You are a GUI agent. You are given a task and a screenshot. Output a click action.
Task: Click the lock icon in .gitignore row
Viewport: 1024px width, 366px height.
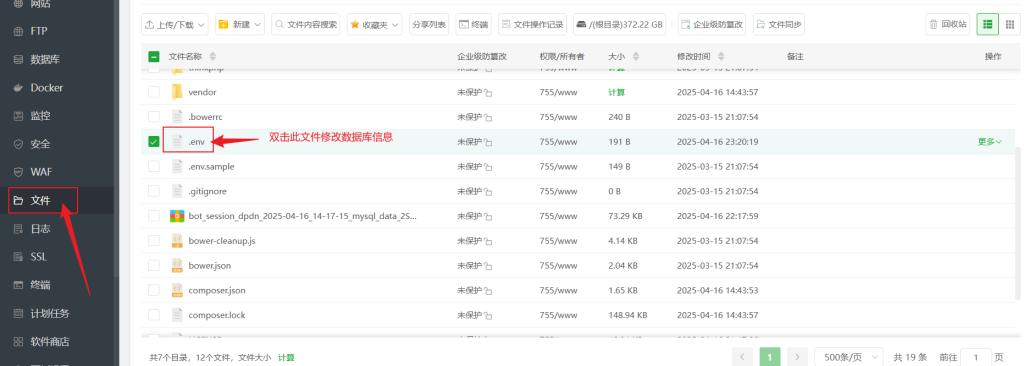click(x=488, y=191)
